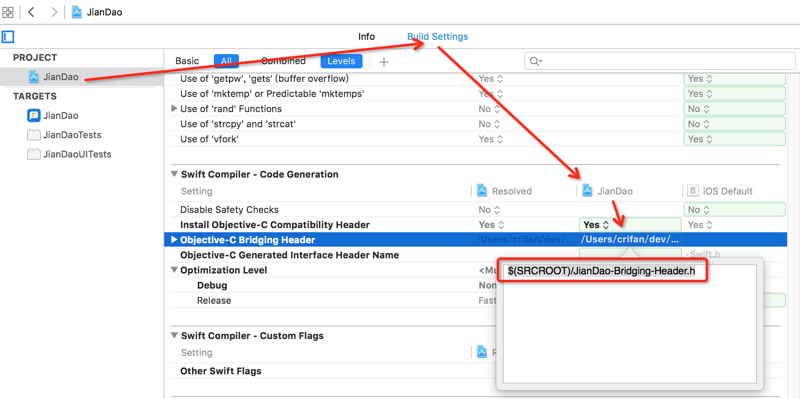Click the $(SRCROOT)/JianDao-Bridging-Header.h popup entry

(x=602, y=272)
